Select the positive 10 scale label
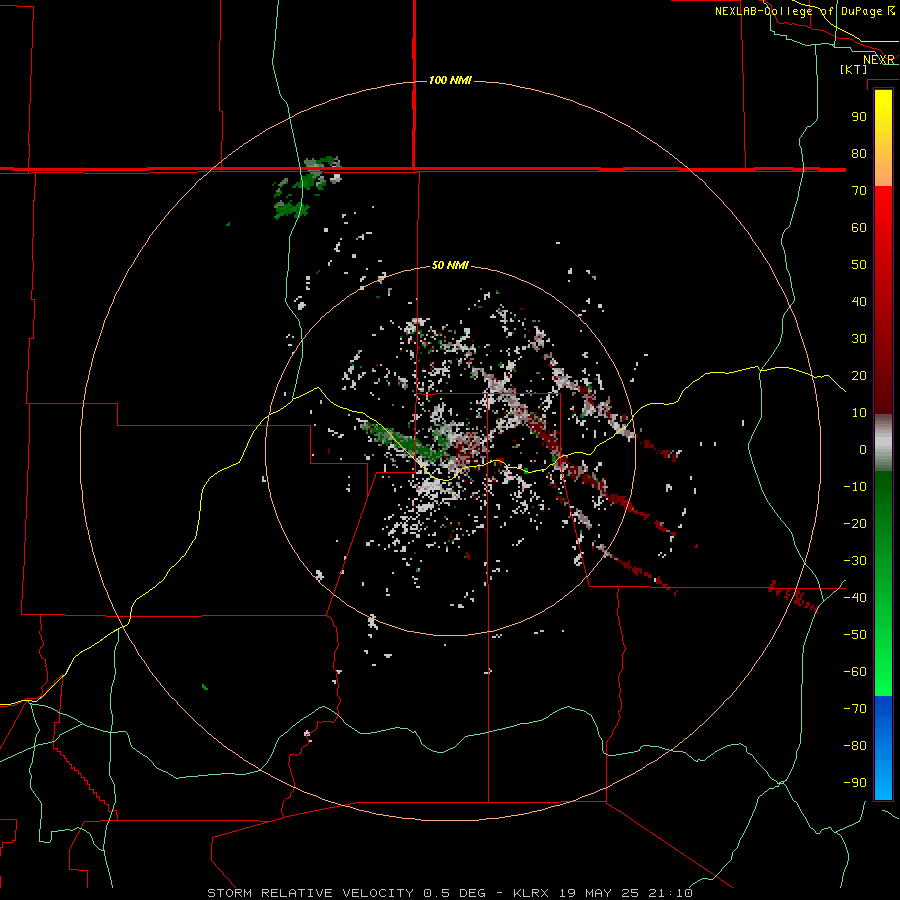 [x=859, y=413]
